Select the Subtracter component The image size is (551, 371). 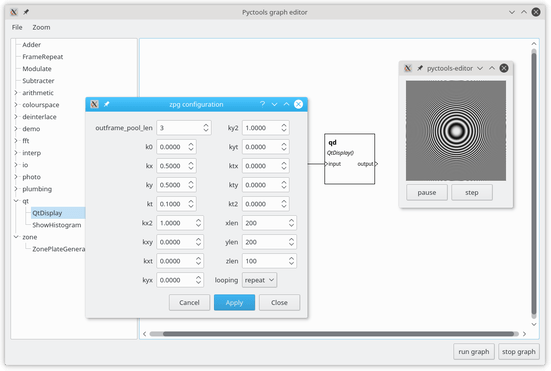[38, 81]
